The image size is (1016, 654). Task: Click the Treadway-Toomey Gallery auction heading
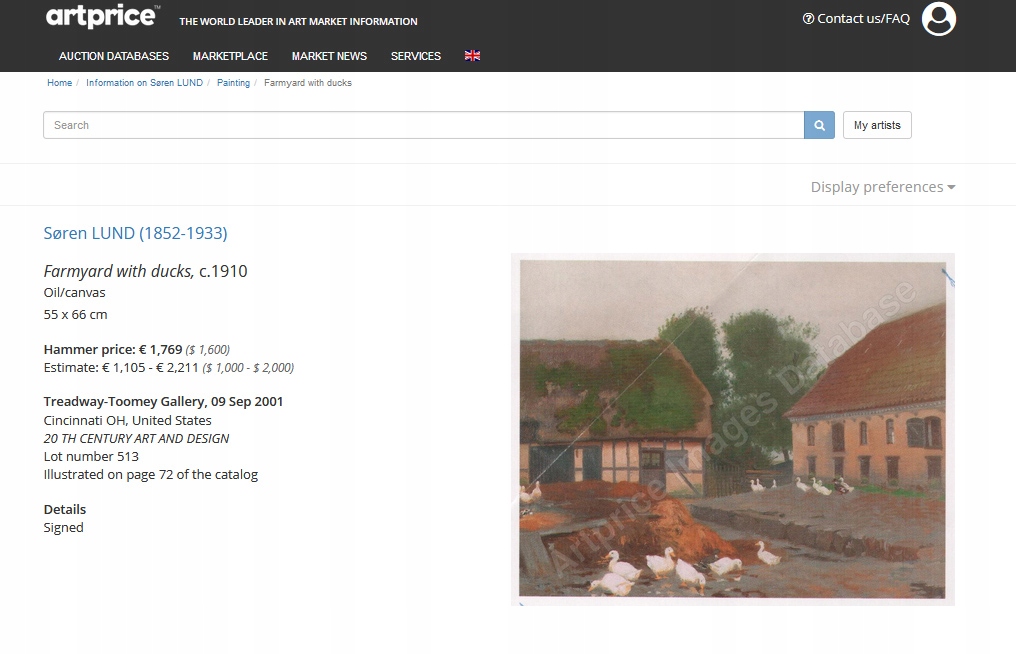point(163,401)
